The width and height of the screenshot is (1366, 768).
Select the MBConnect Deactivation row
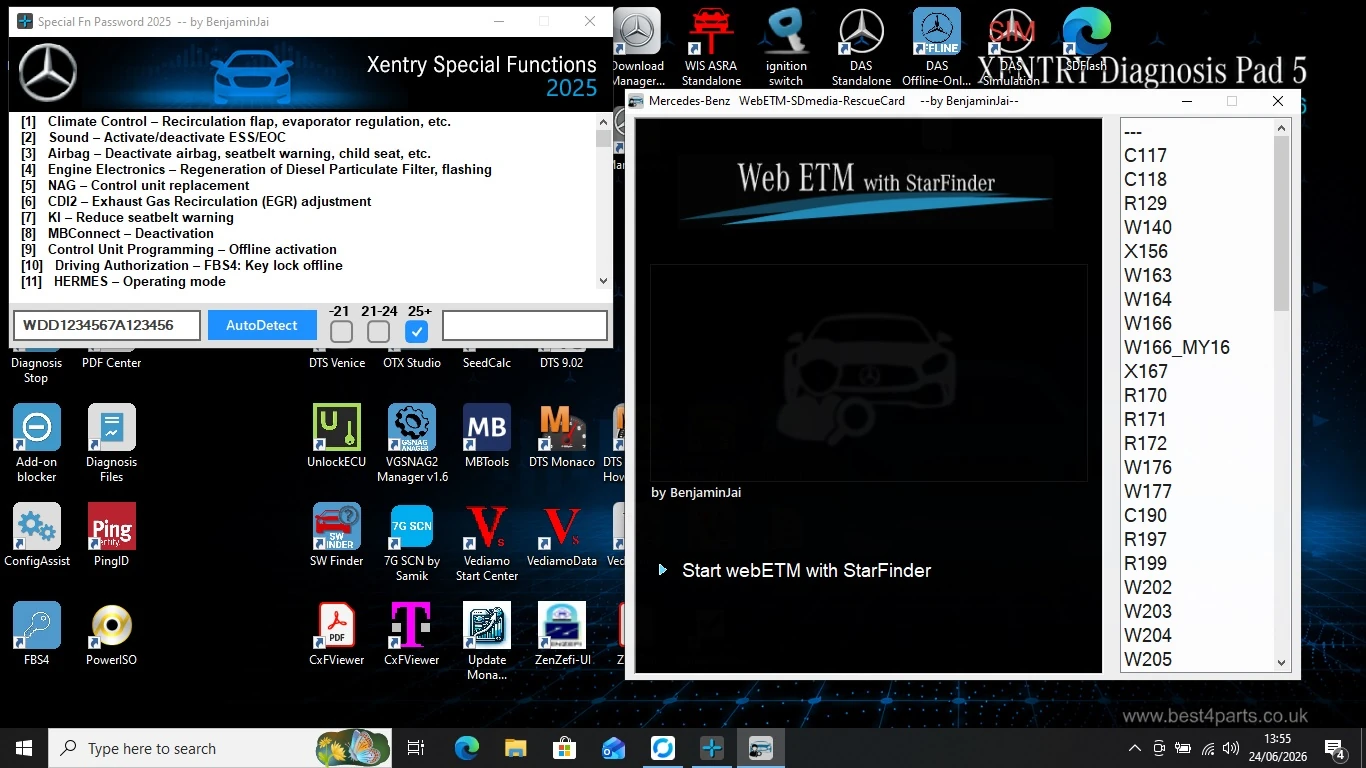click(117, 233)
